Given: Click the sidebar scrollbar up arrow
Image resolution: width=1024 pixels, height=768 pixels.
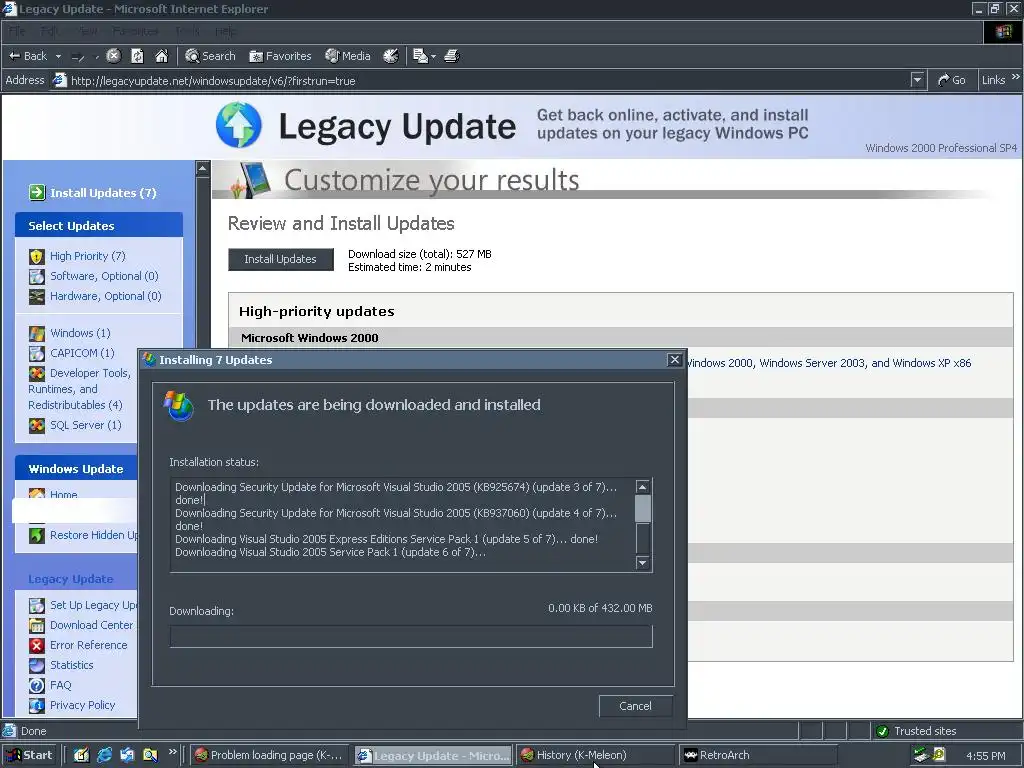Looking at the screenshot, I should (202, 168).
